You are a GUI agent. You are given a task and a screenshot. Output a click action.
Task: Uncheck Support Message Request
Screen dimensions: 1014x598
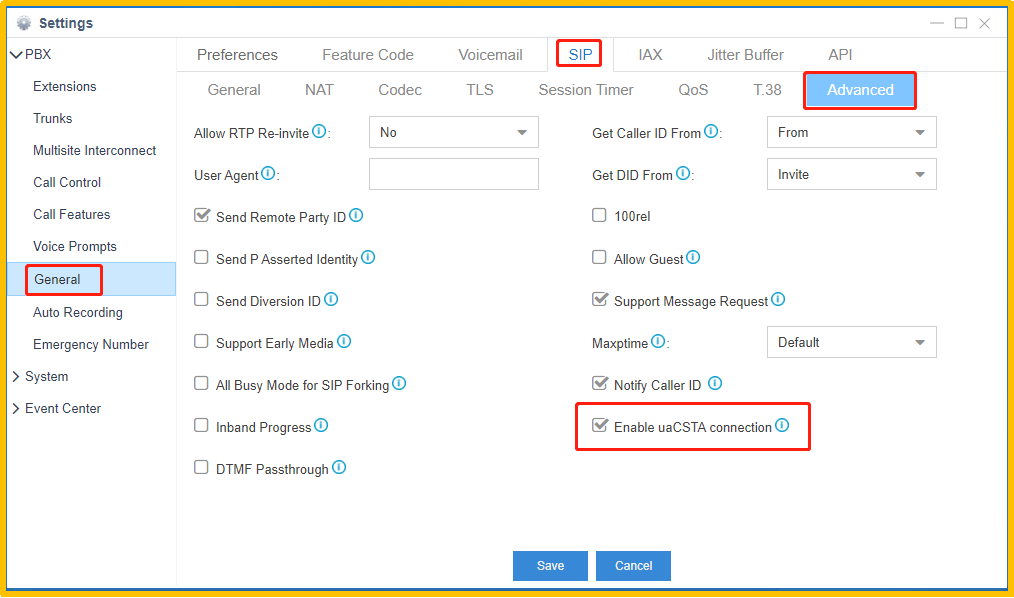click(x=600, y=299)
